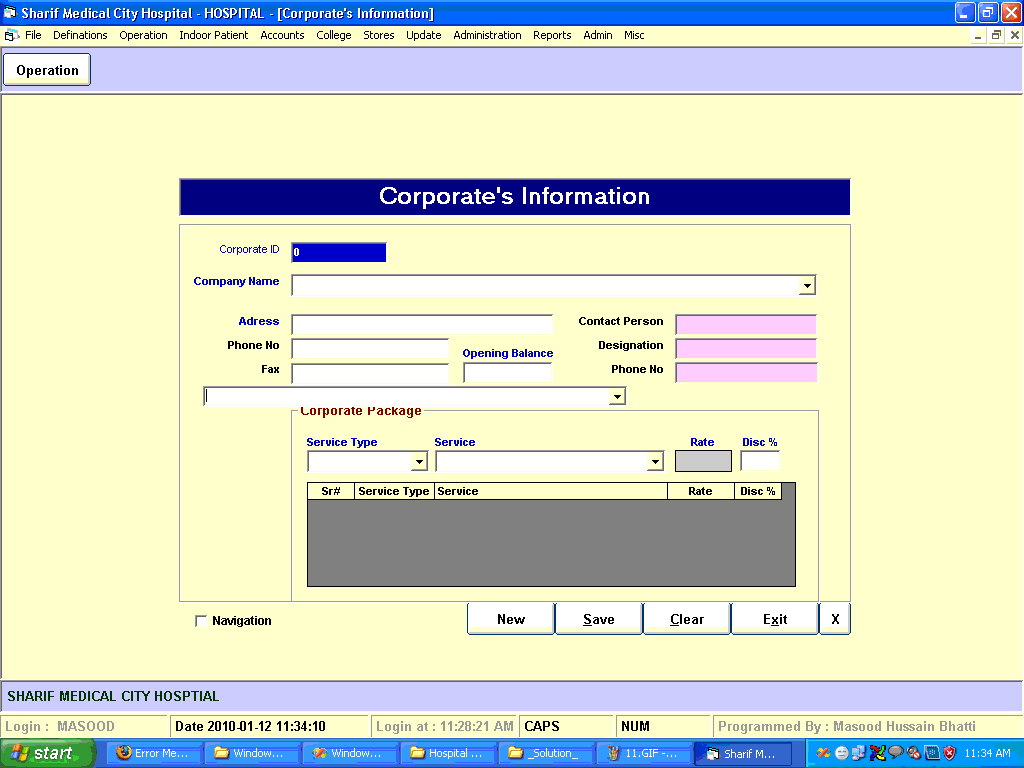Image resolution: width=1024 pixels, height=768 pixels.
Task: Open the Operation menu in menu bar
Action: click(x=143, y=35)
